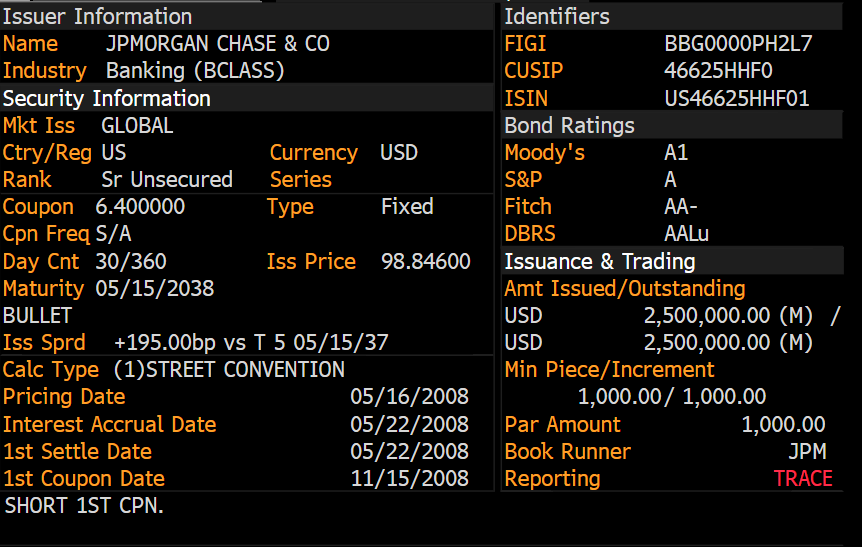Click the orange Series field label
This screenshot has height=547, width=862.
tap(301, 180)
